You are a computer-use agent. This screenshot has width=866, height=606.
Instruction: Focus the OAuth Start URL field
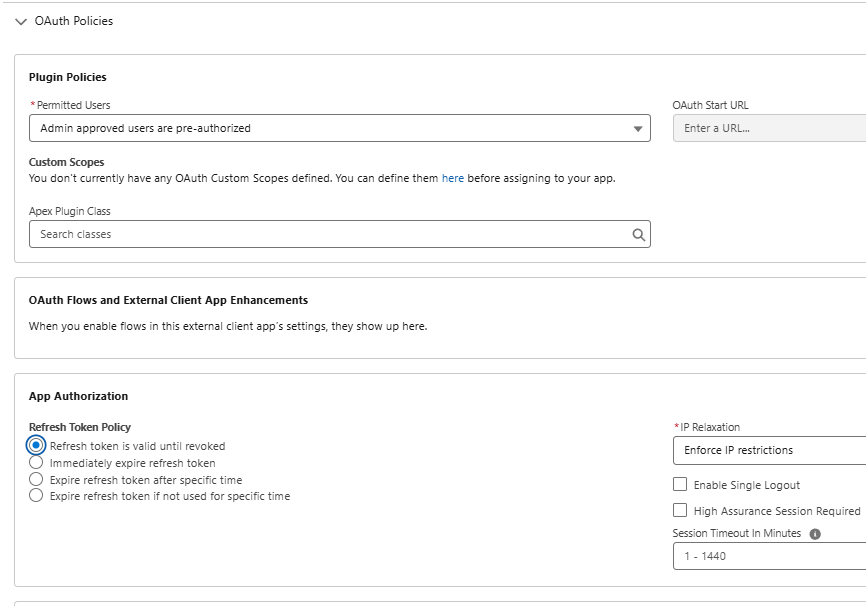pyautogui.click(x=768, y=128)
